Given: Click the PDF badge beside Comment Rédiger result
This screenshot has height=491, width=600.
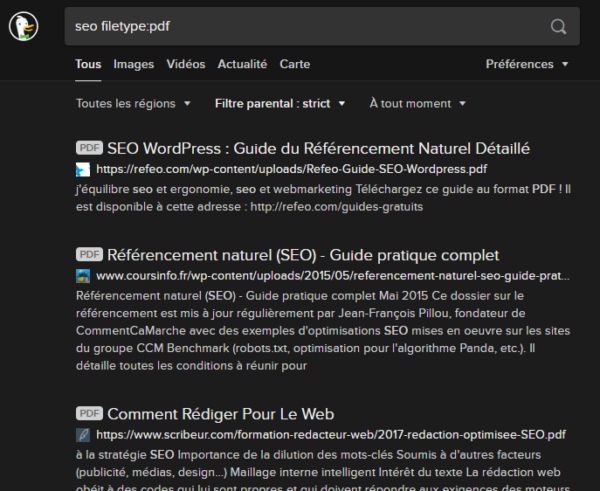Looking at the screenshot, I should point(89,413).
